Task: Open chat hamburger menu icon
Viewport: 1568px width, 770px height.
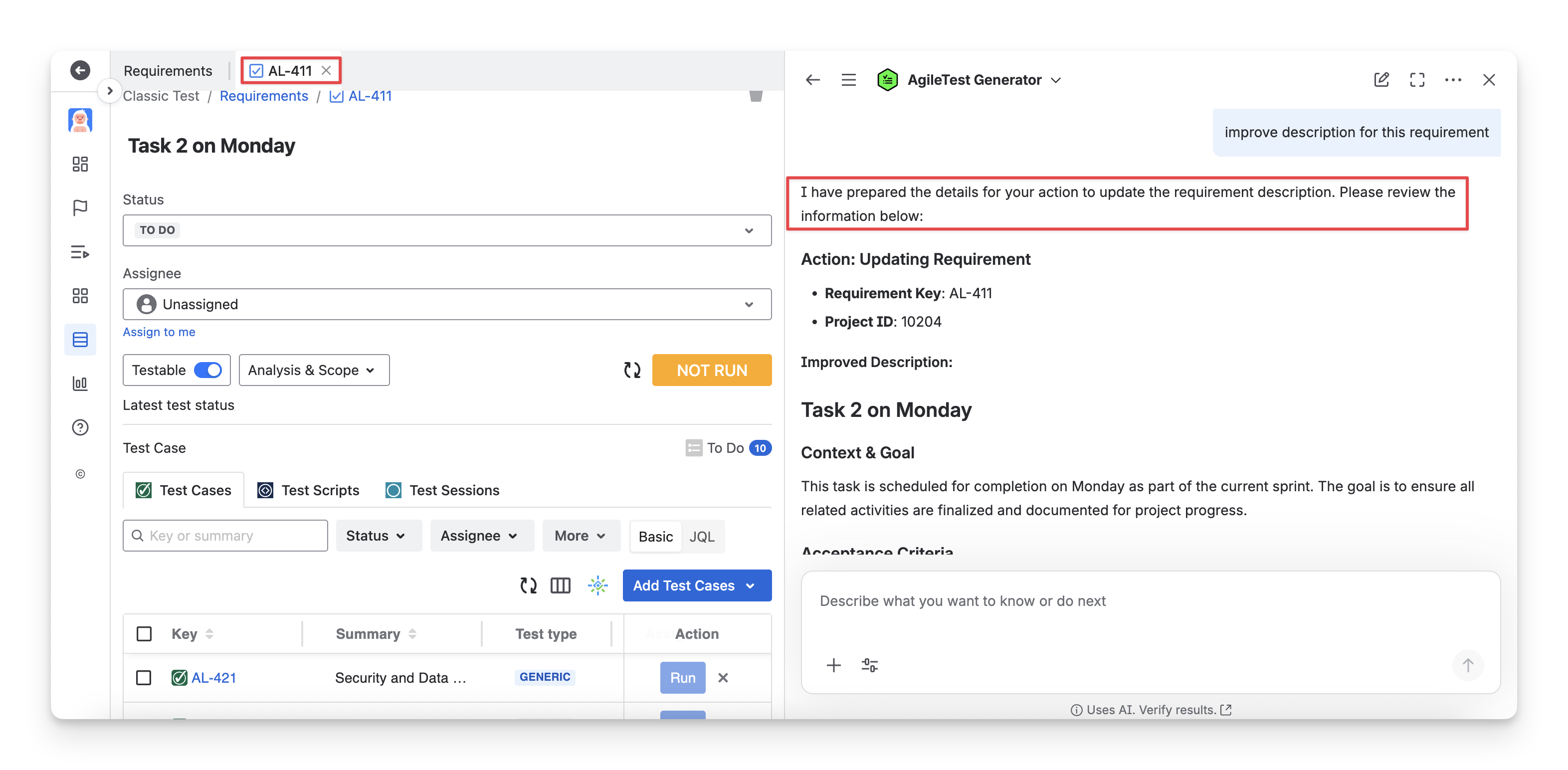Action: 848,80
